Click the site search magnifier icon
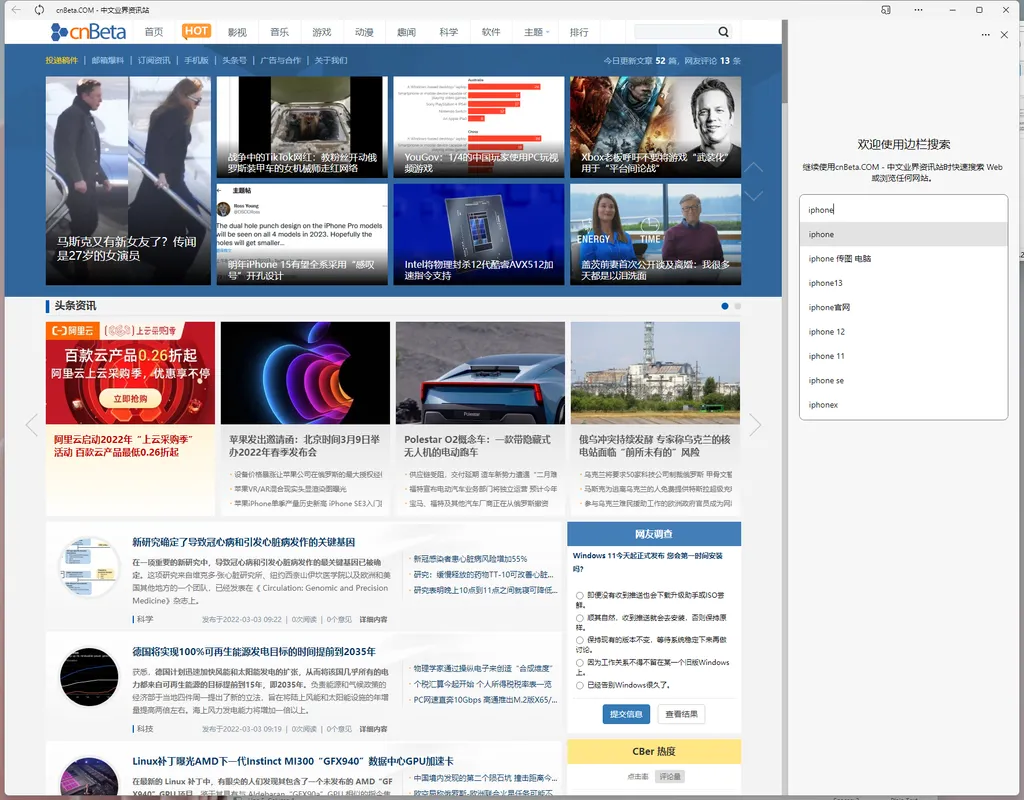The width and height of the screenshot is (1024, 800). [723, 32]
